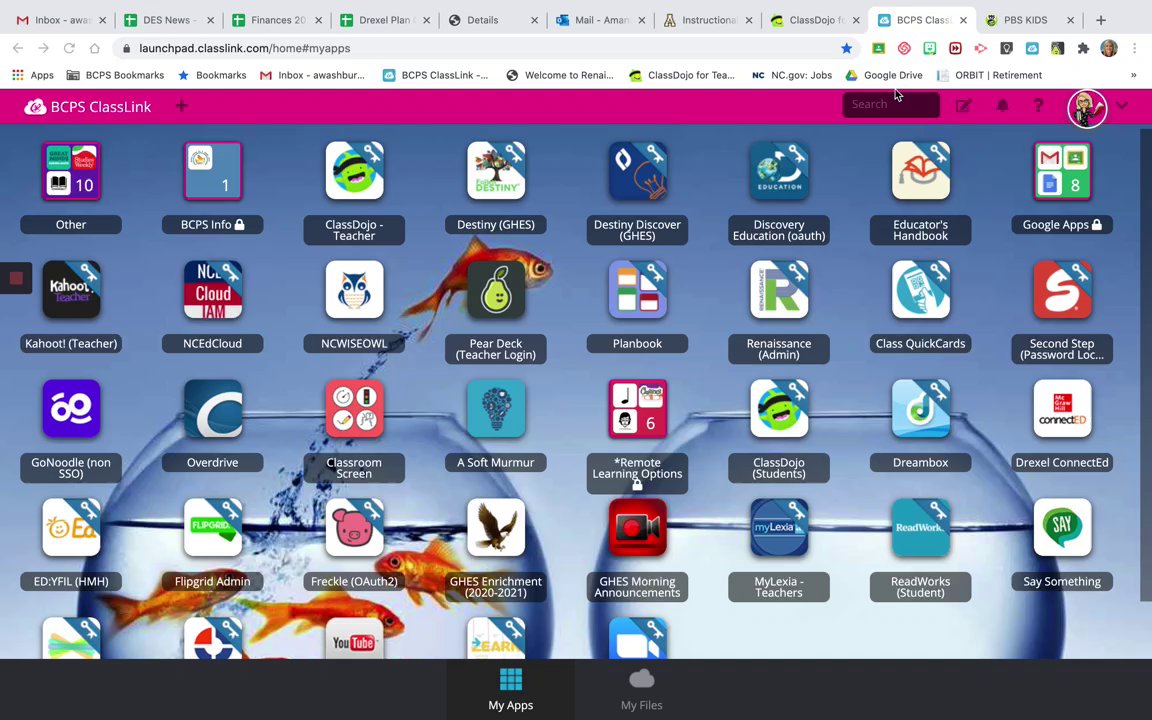
Task: Open GoNoodle (non SSO) app
Action: (71, 409)
